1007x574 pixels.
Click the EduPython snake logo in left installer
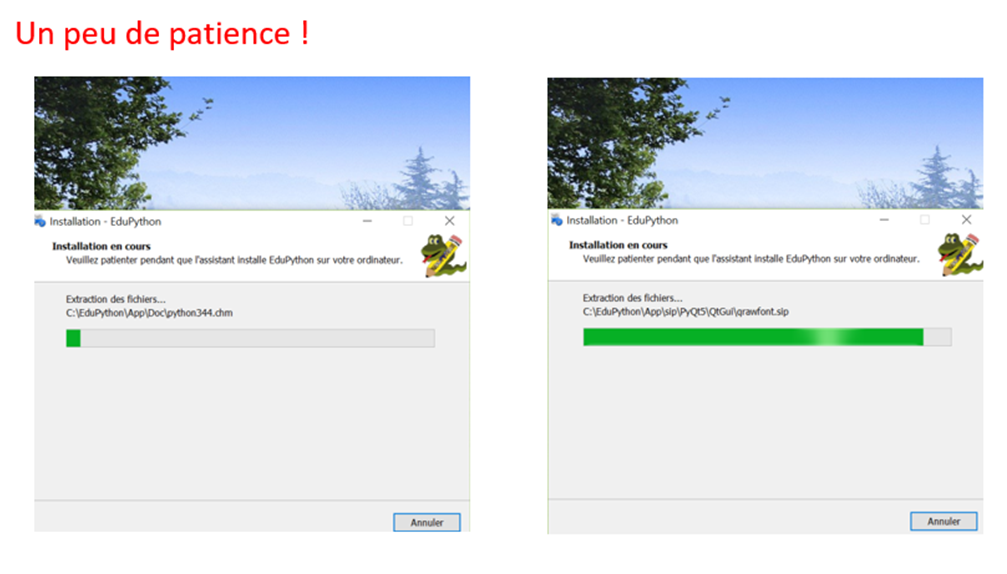(443, 256)
